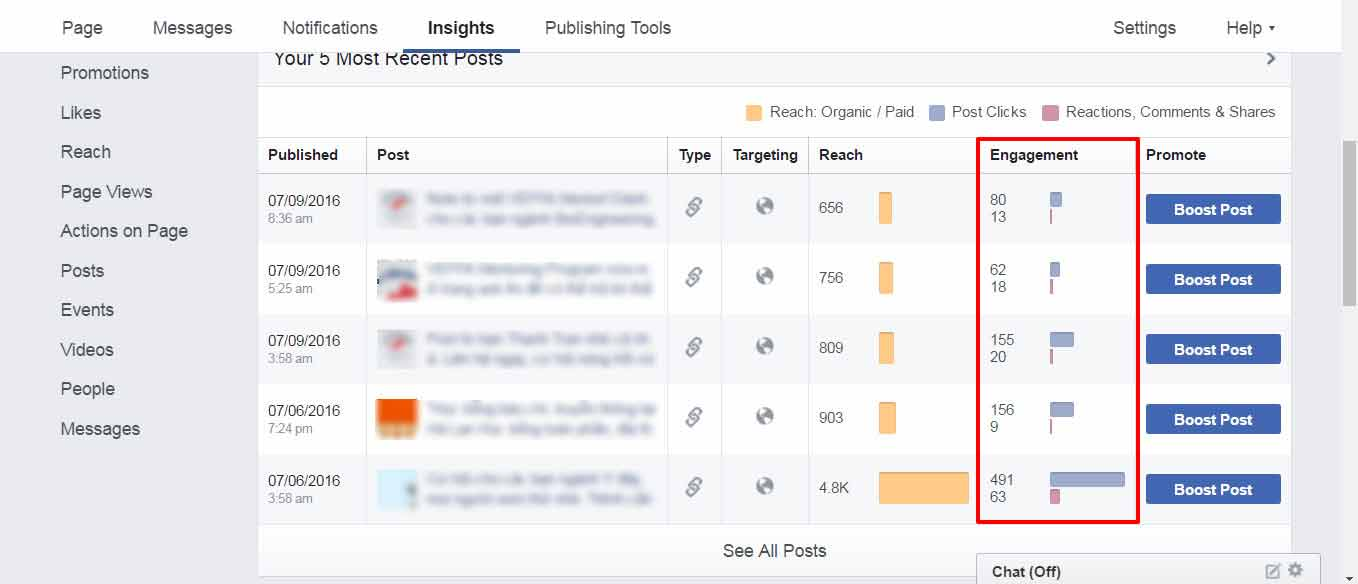The height and width of the screenshot is (584, 1358).
Task: Expand the Help dropdown menu
Action: point(1250,28)
